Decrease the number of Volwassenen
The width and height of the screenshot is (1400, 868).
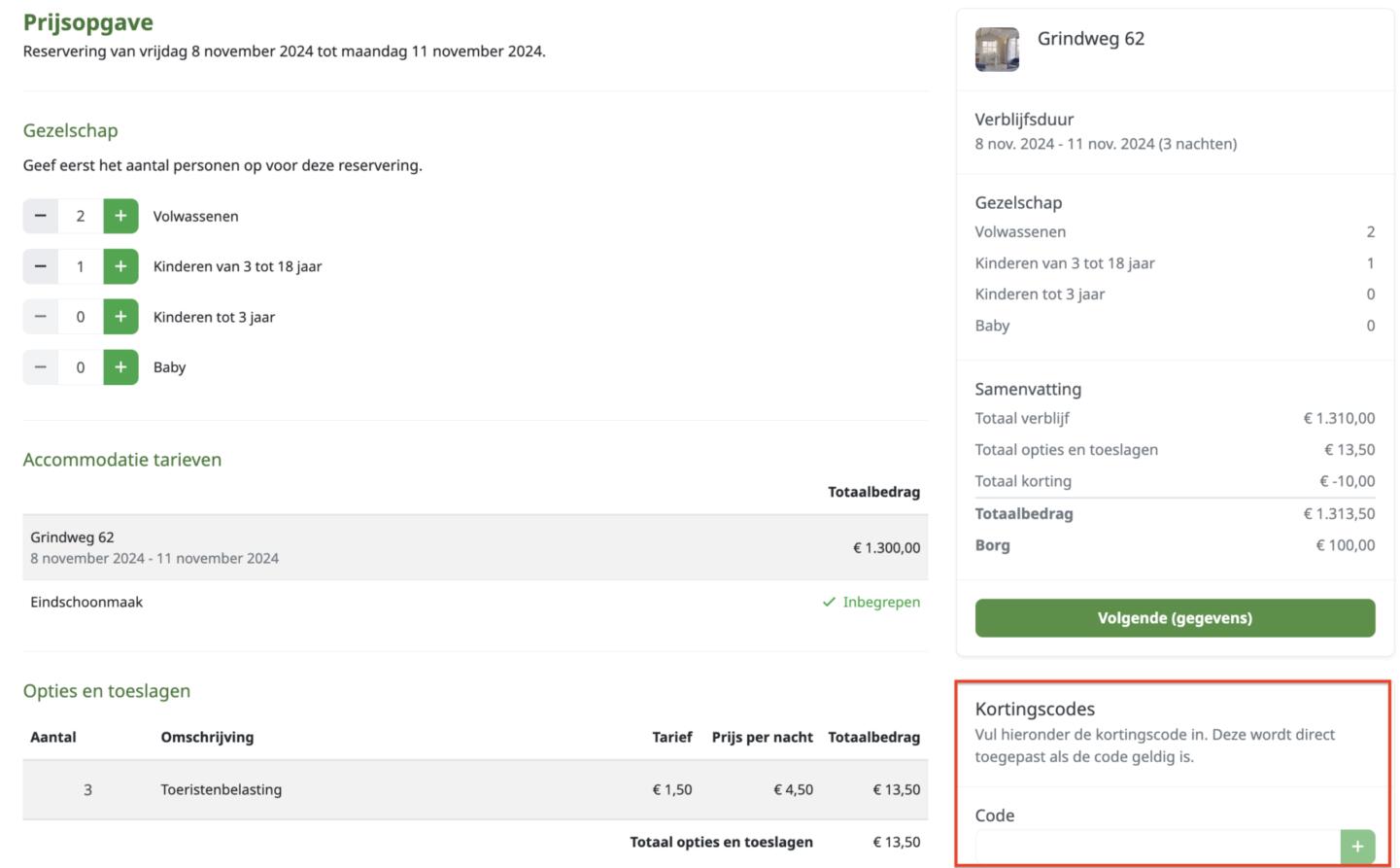point(40,216)
